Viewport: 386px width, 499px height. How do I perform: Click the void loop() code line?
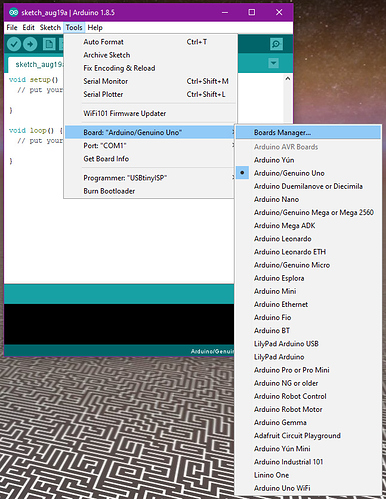click(x=36, y=130)
